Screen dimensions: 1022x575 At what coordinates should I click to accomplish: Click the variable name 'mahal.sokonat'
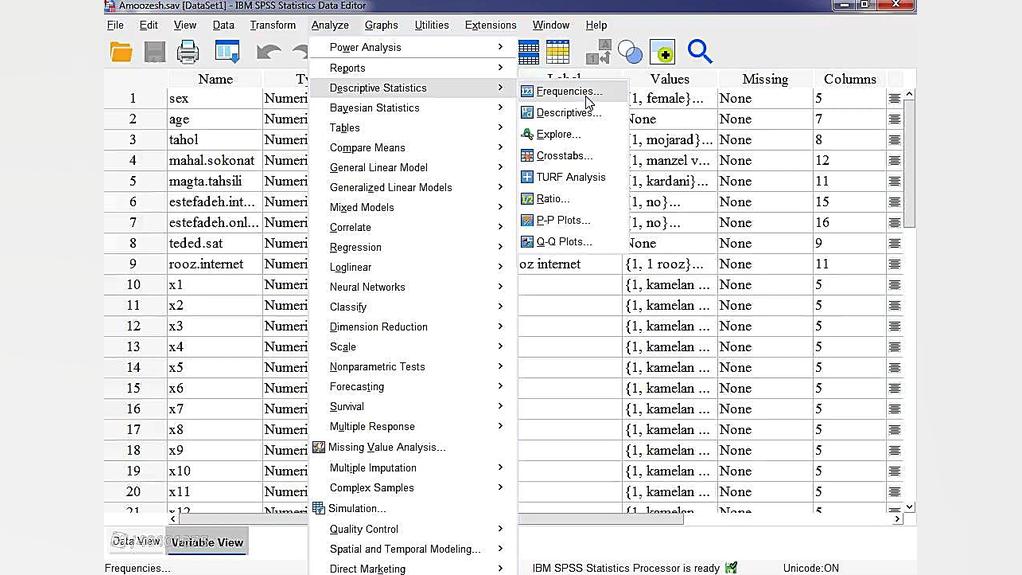click(x=215, y=160)
